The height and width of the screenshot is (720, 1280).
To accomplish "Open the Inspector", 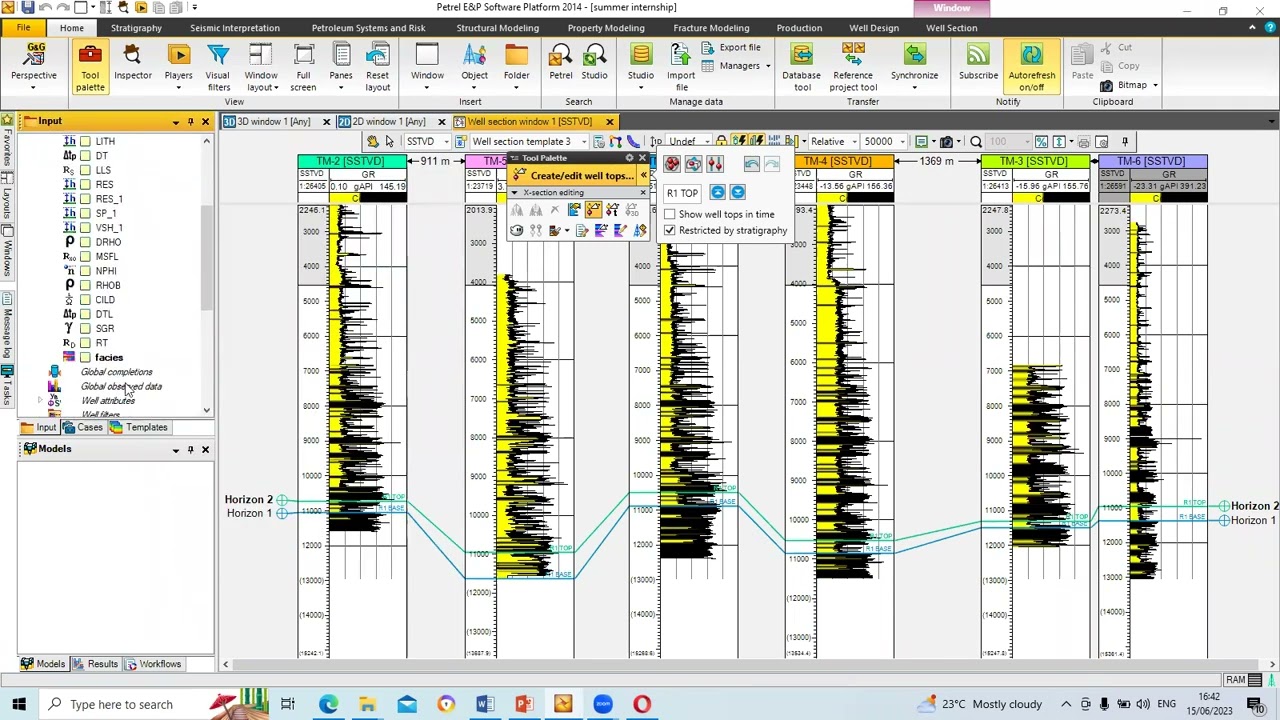I will coord(133,62).
